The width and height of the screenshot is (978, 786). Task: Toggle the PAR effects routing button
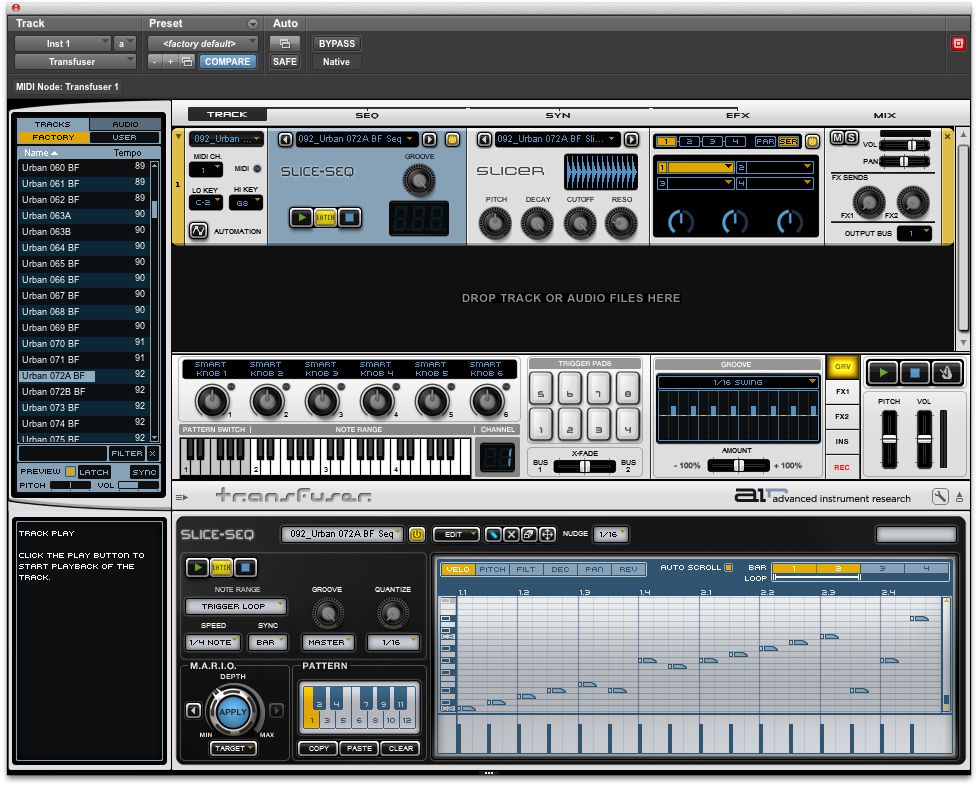pyautogui.click(x=765, y=142)
